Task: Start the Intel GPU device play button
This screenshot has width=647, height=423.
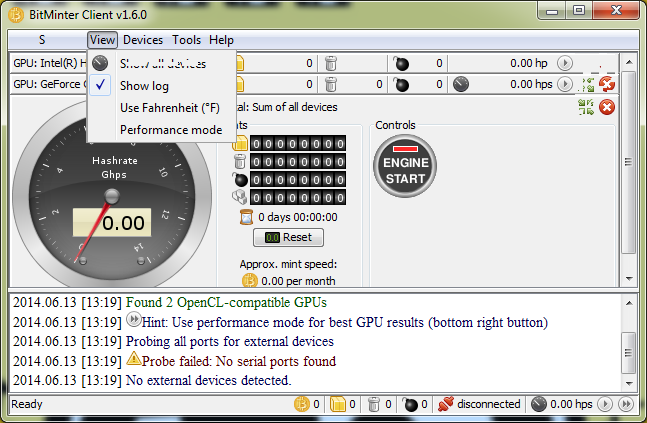Action: (x=565, y=63)
